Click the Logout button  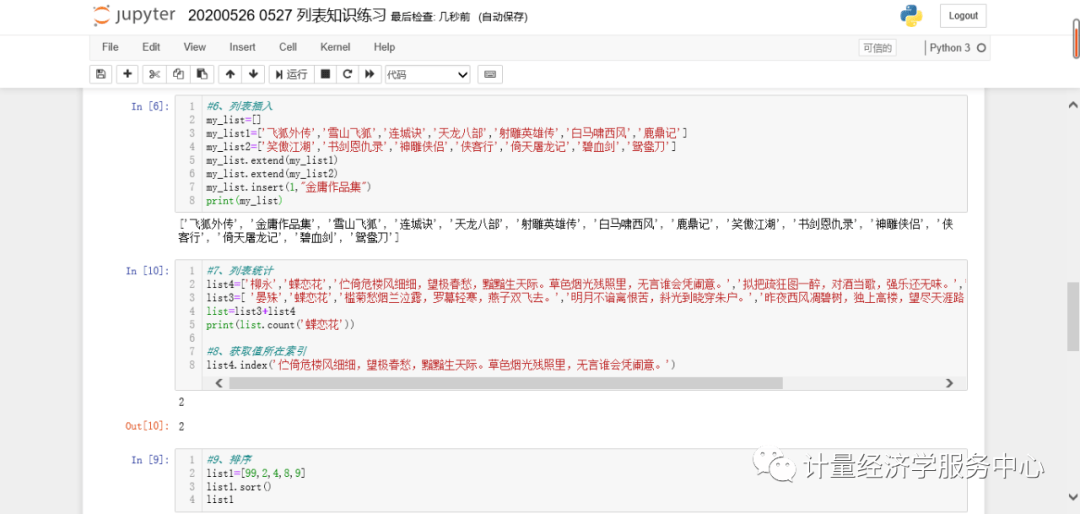[x=963, y=16]
